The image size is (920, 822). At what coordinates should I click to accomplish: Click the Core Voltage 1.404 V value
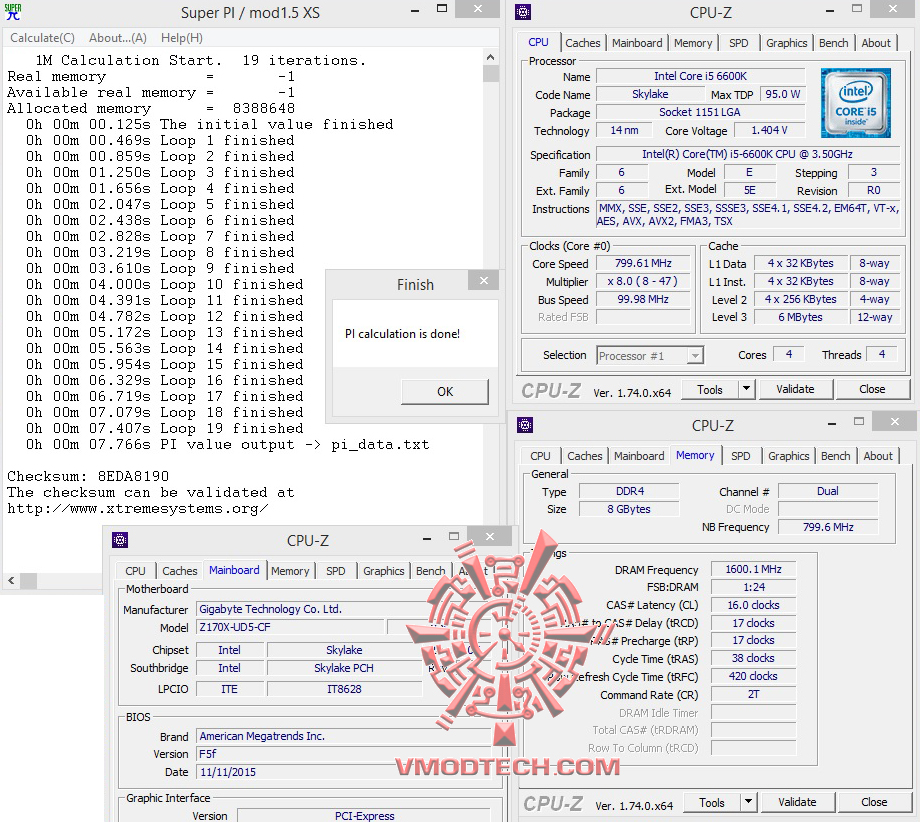click(x=769, y=130)
